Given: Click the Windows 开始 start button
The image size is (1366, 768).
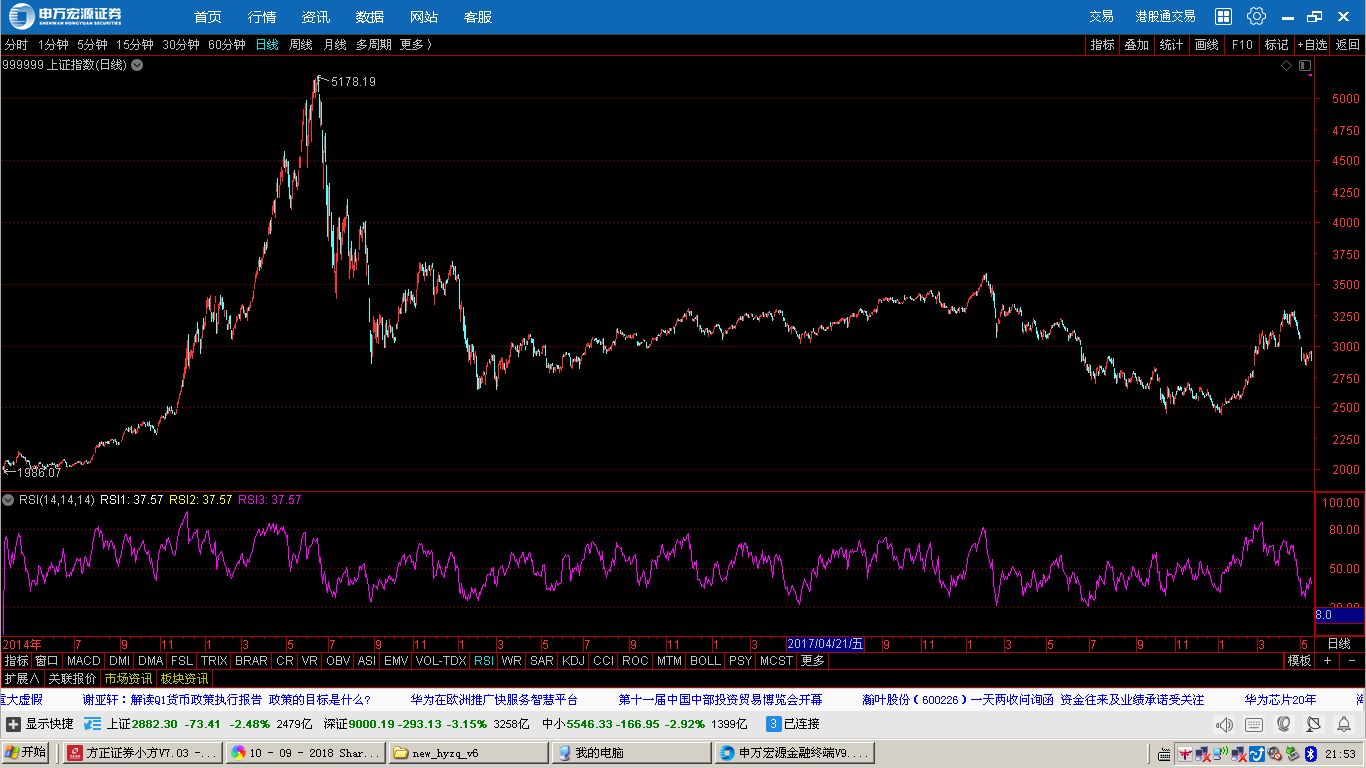Looking at the screenshot, I should pos(27,753).
